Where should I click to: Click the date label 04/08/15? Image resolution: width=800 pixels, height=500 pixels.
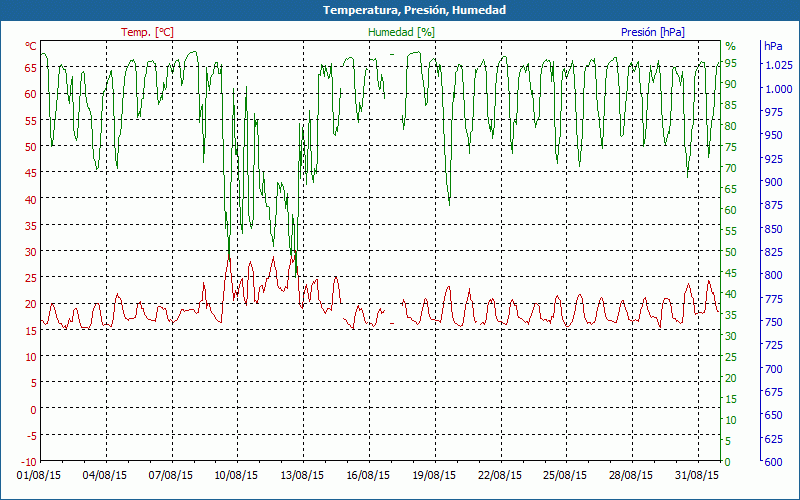click(x=105, y=476)
